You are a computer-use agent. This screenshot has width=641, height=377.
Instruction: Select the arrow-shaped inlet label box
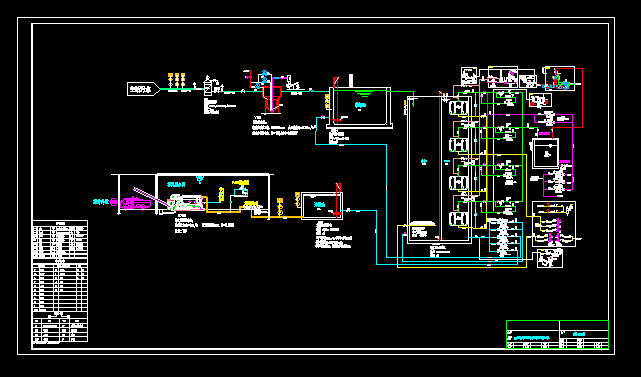[143, 89]
